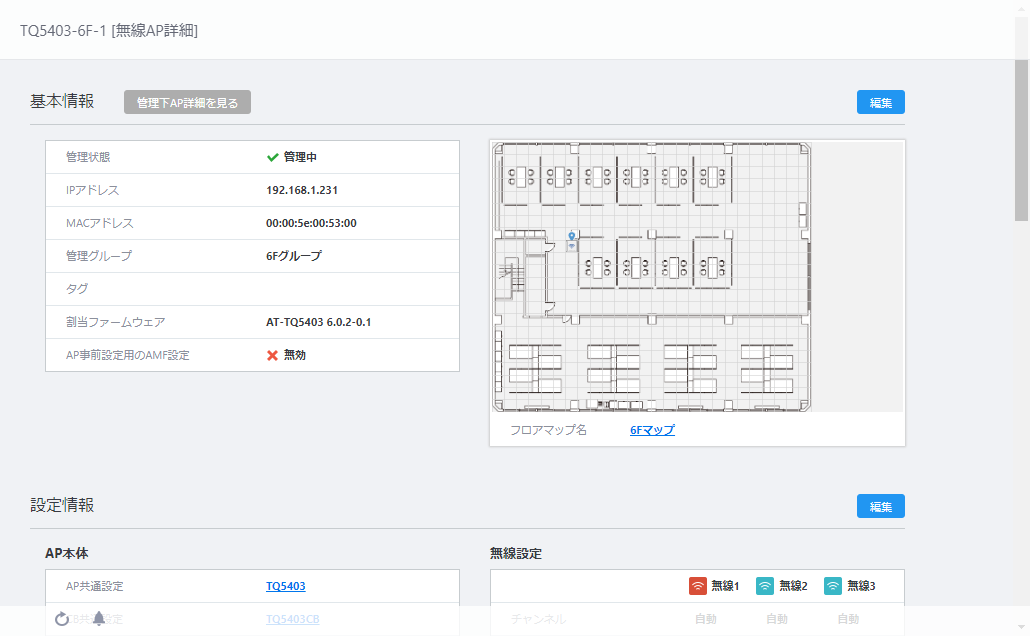Open the TQ5403CB settings link

tap(292, 619)
